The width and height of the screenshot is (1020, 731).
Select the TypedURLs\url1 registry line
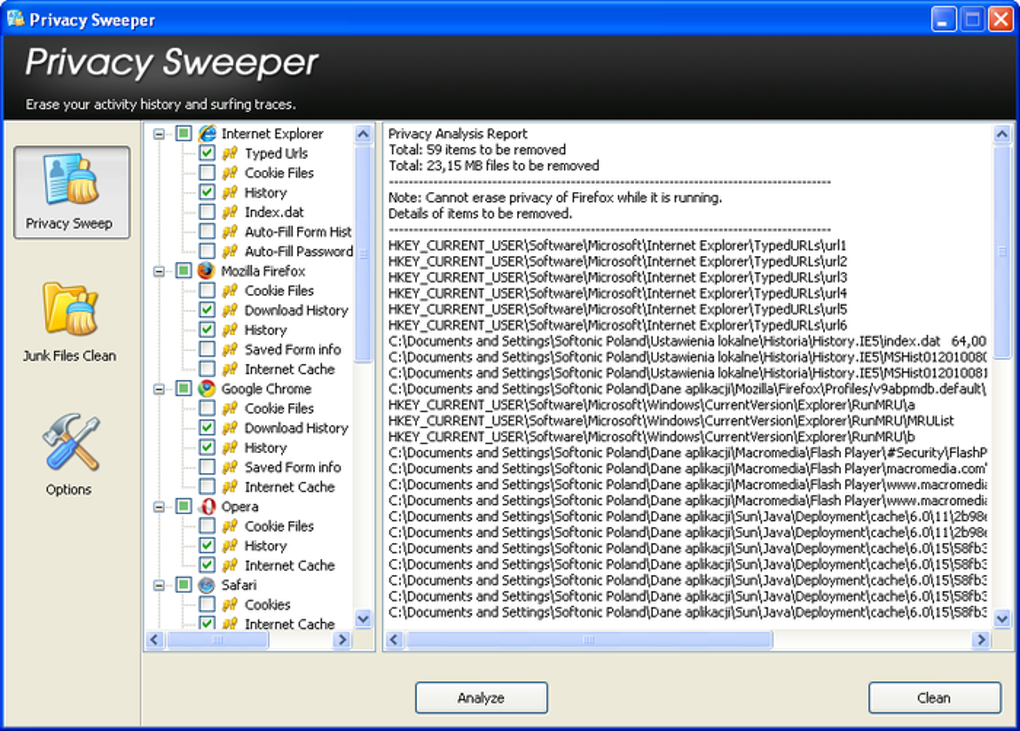[617, 245]
